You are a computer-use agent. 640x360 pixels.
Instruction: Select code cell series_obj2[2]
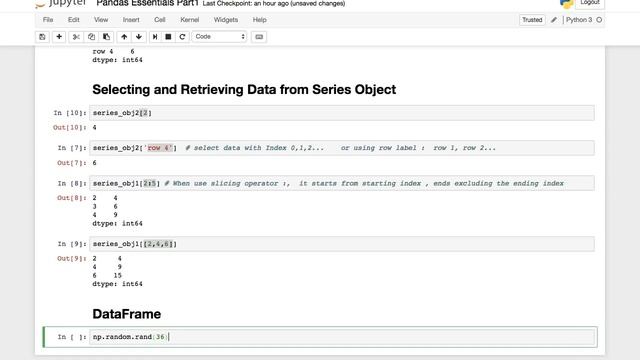tap(342, 113)
